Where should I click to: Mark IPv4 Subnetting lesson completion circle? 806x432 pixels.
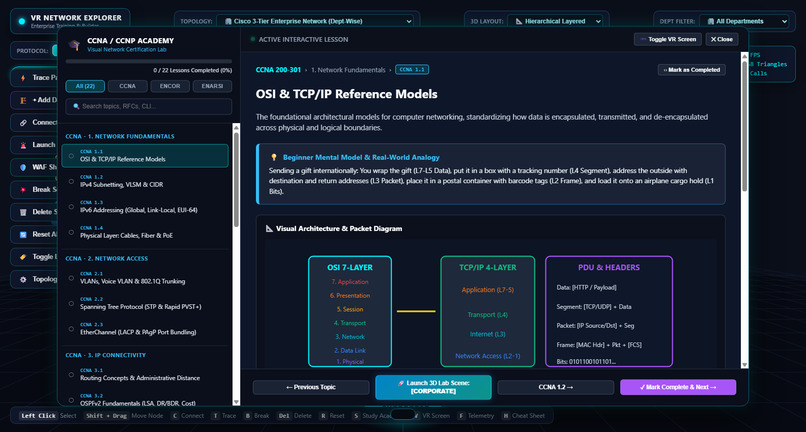71,181
